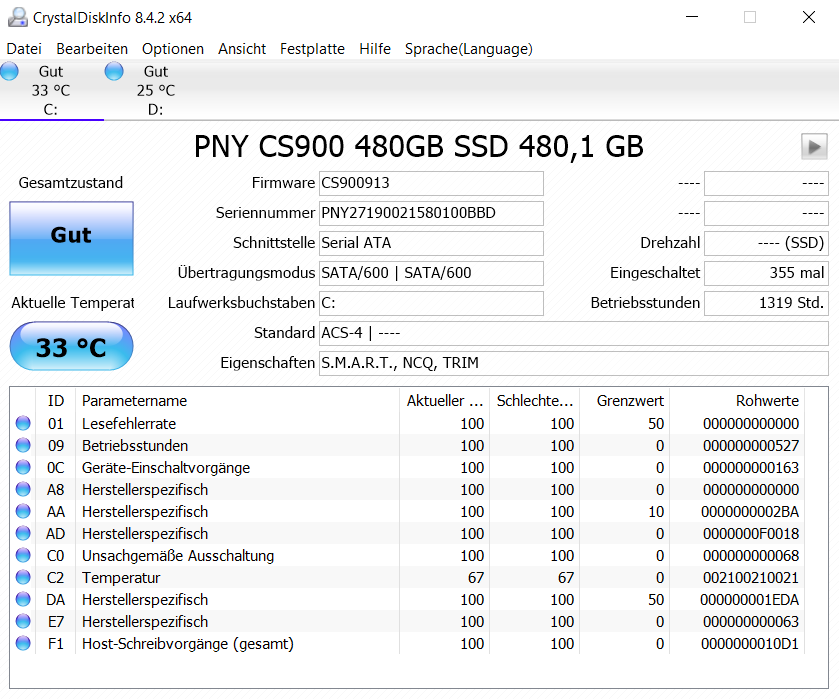Click the blue status dot beside Lesefehlerrate
Image resolution: width=839 pixels, height=699 pixels.
(22, 423)
